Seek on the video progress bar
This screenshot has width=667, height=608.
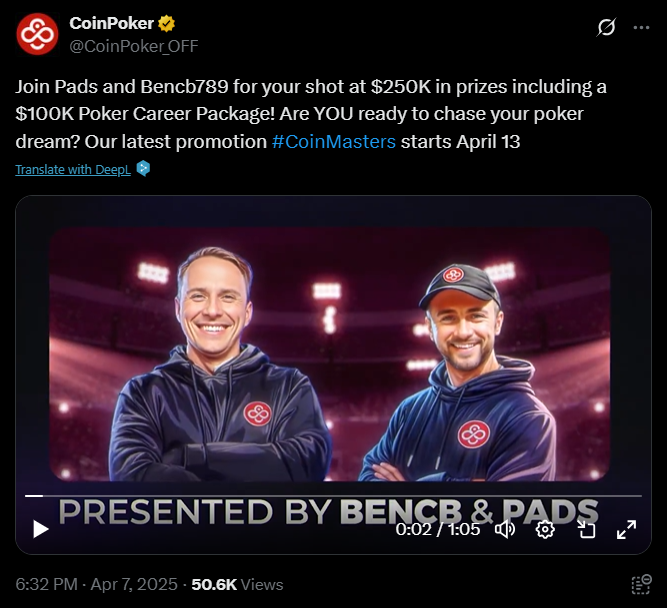[x=333, y=496]
